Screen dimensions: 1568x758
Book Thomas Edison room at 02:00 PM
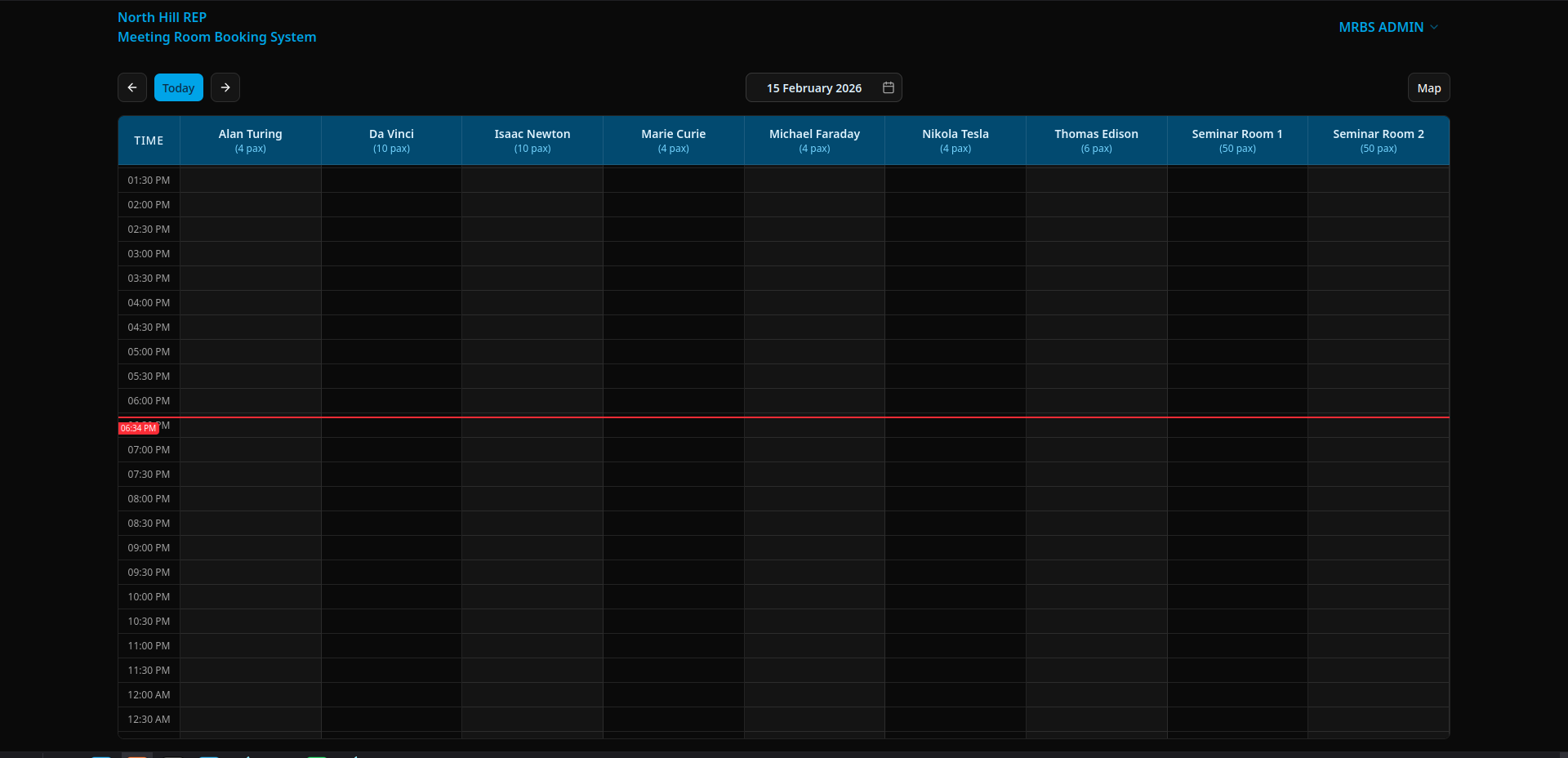pos(1096,205)
